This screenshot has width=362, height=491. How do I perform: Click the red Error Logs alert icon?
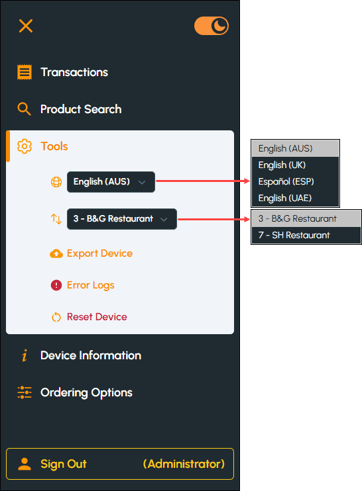(56, 285)
